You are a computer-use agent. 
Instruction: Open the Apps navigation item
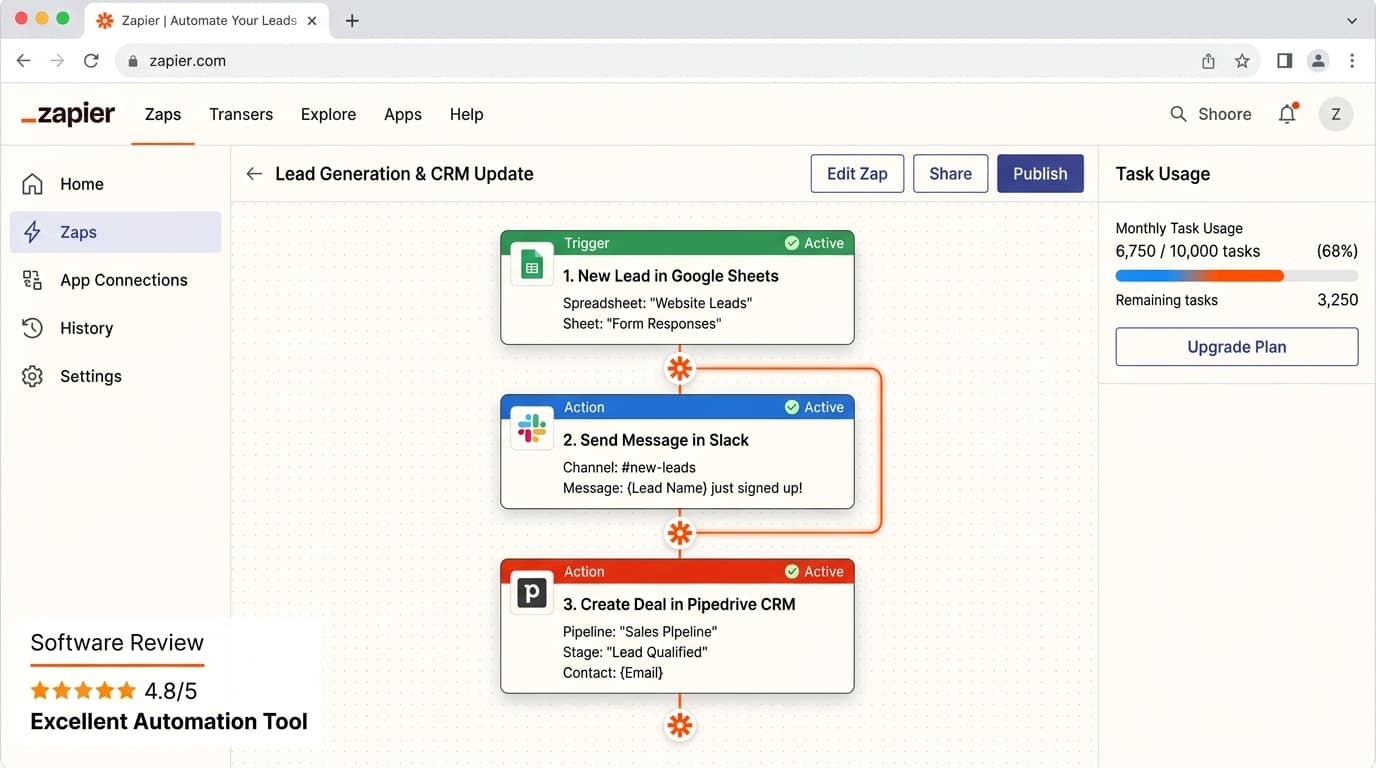(403, 114)
